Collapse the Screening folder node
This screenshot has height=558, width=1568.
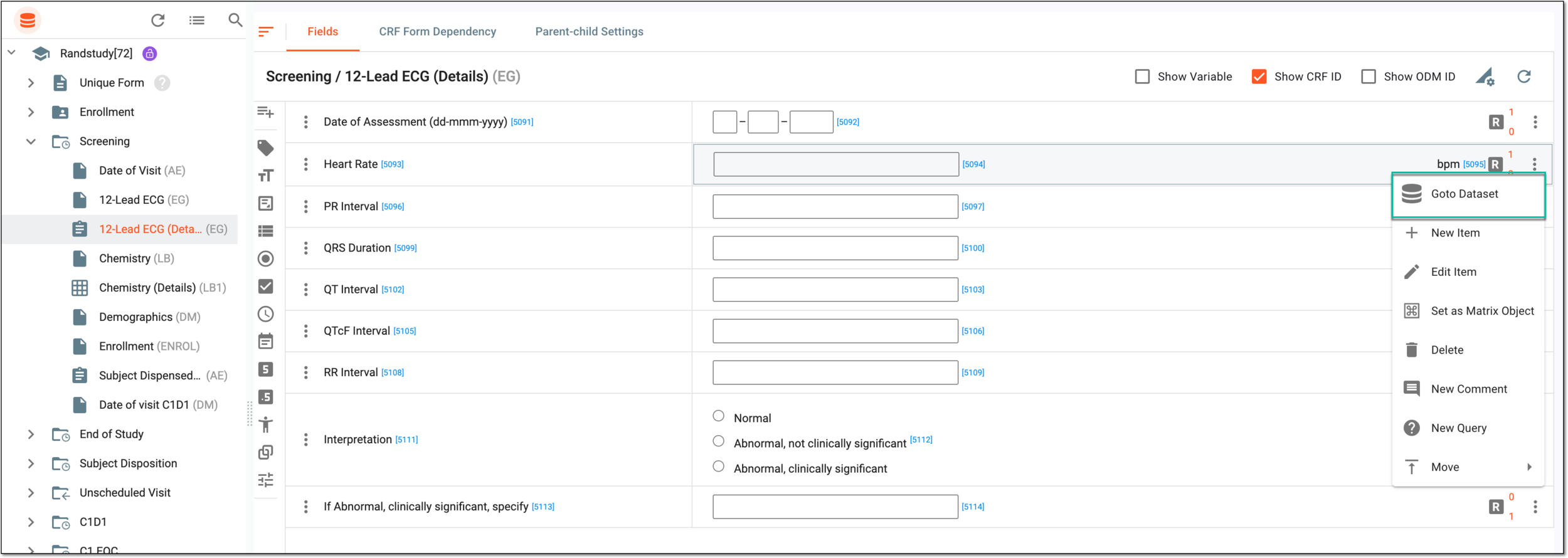[31, 141]
